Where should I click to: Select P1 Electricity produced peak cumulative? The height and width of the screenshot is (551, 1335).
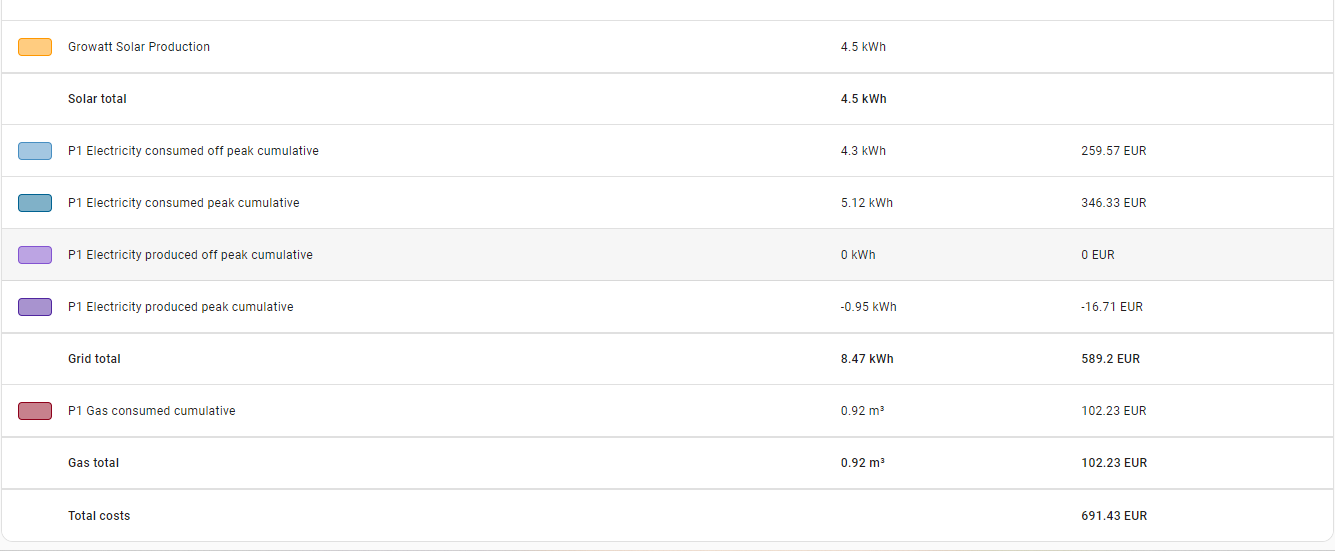click(667, 307)
